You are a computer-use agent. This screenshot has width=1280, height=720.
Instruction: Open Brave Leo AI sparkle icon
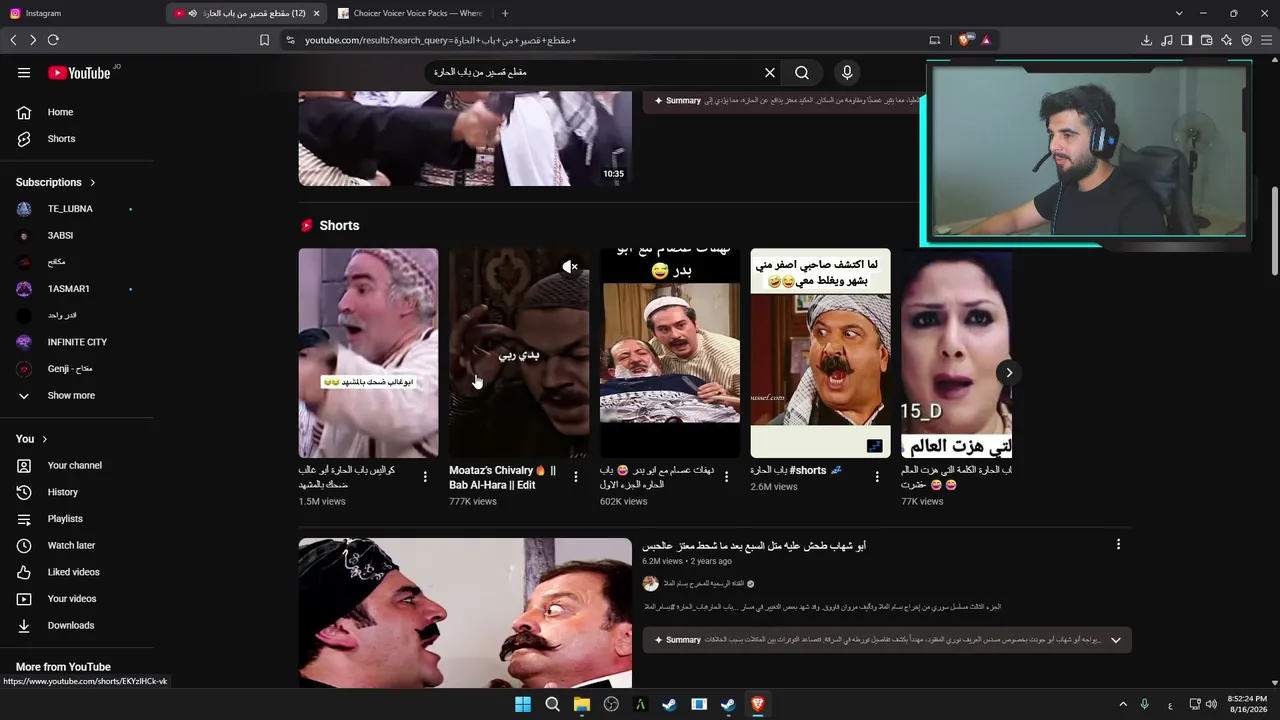pos(1226,40)
